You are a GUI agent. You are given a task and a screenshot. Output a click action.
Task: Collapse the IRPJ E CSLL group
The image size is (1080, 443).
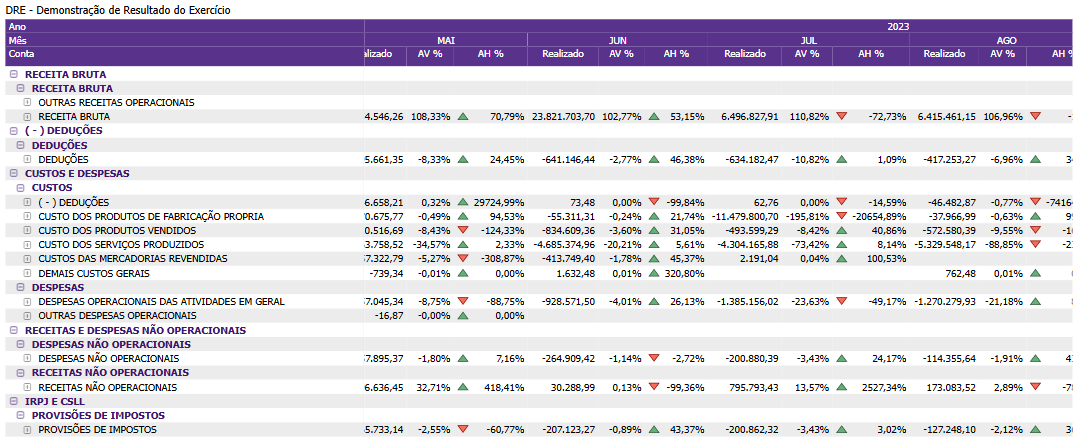tap(13, 401)
